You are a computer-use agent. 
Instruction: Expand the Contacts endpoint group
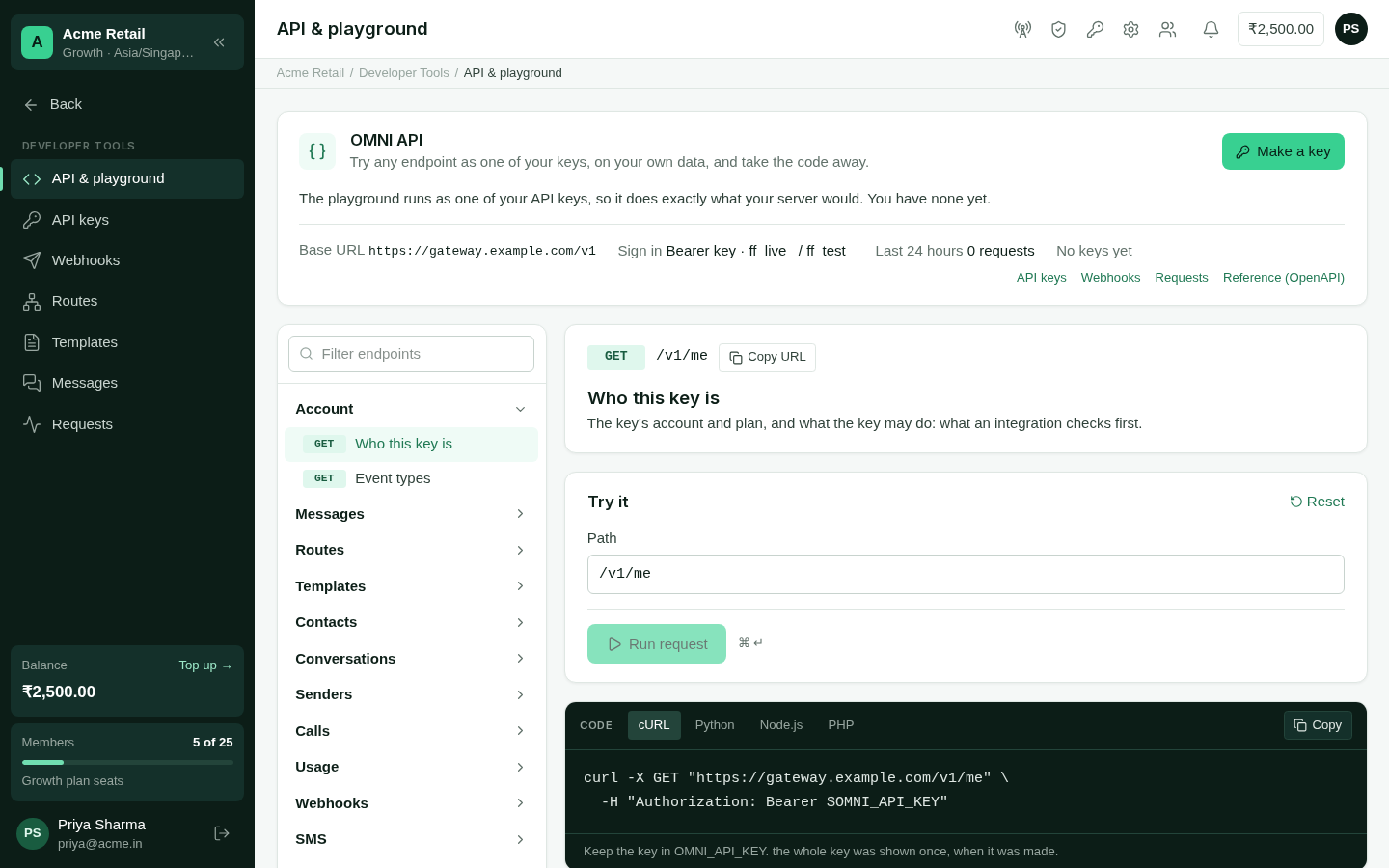(412, 622)
